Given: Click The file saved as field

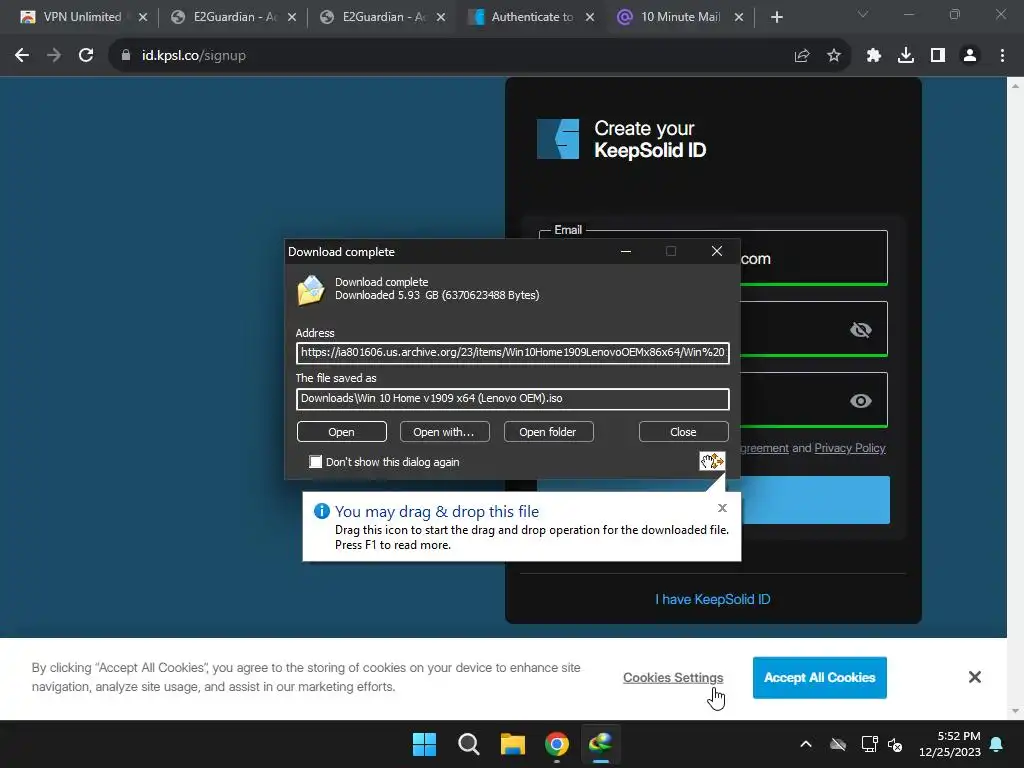Looking at the screenshot, I should click(513, 399).
